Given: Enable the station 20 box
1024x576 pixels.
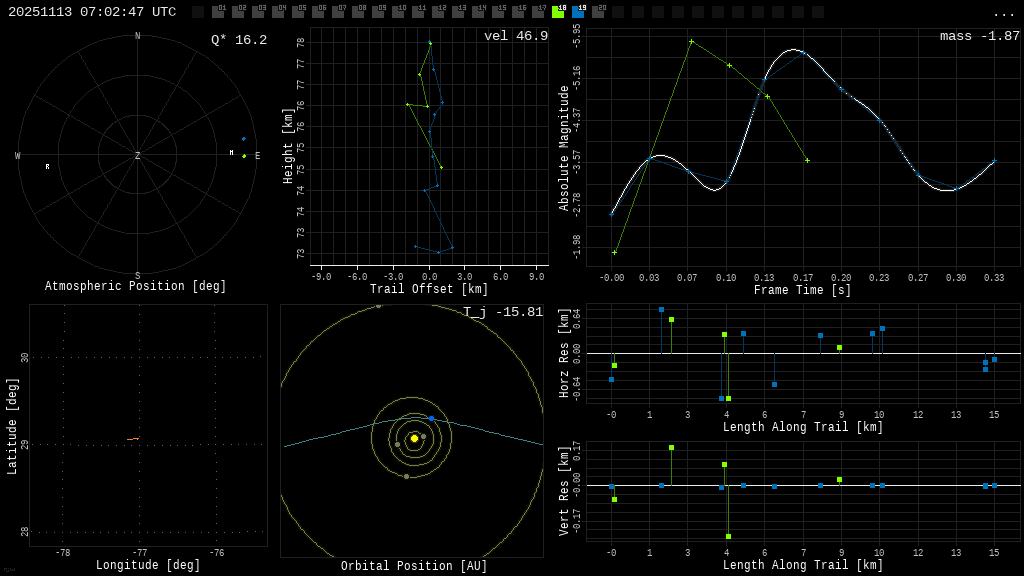Looking at the screenshot, I should coord(598,12).
